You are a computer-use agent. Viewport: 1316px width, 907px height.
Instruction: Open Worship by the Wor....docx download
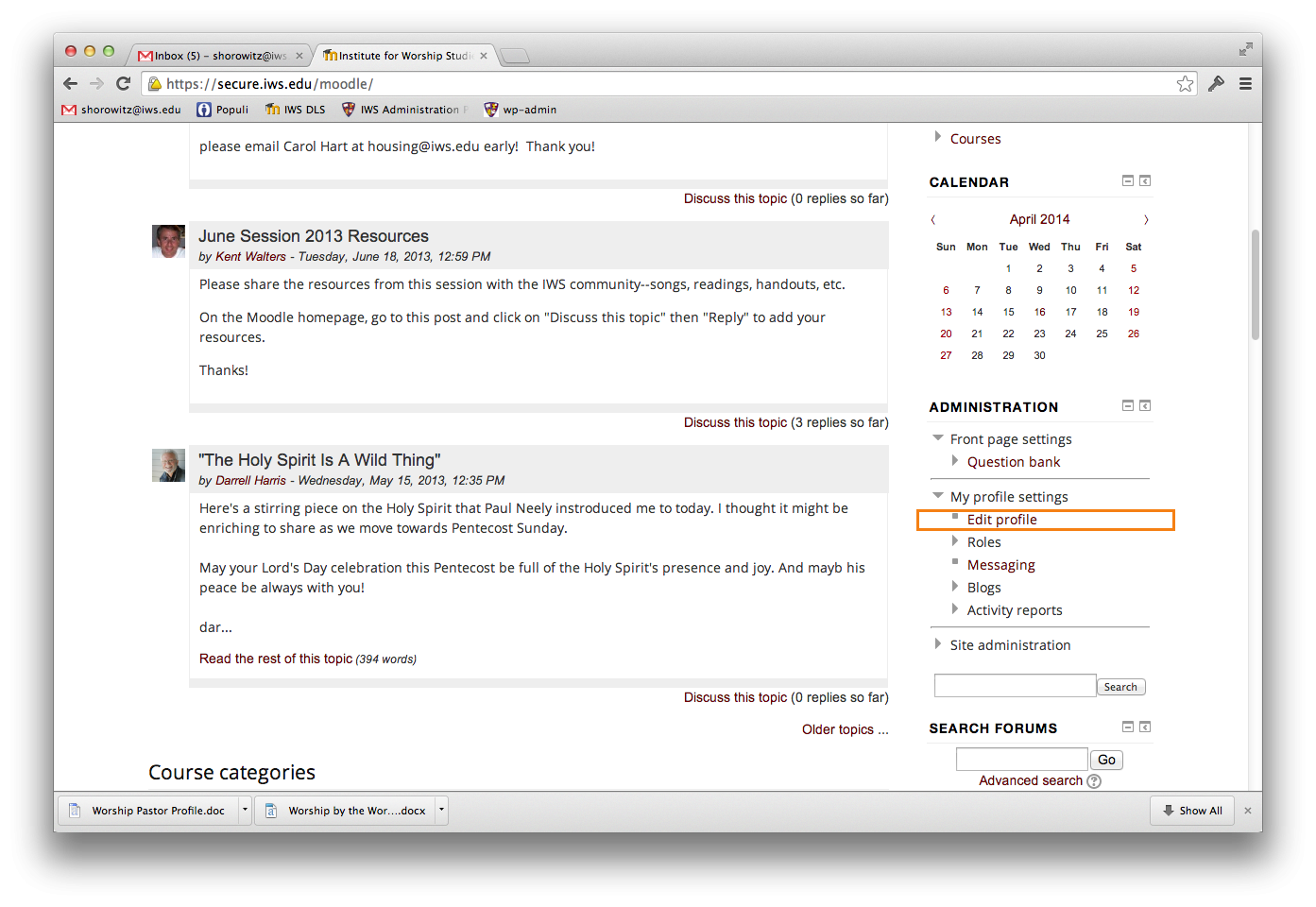[345, 811]
